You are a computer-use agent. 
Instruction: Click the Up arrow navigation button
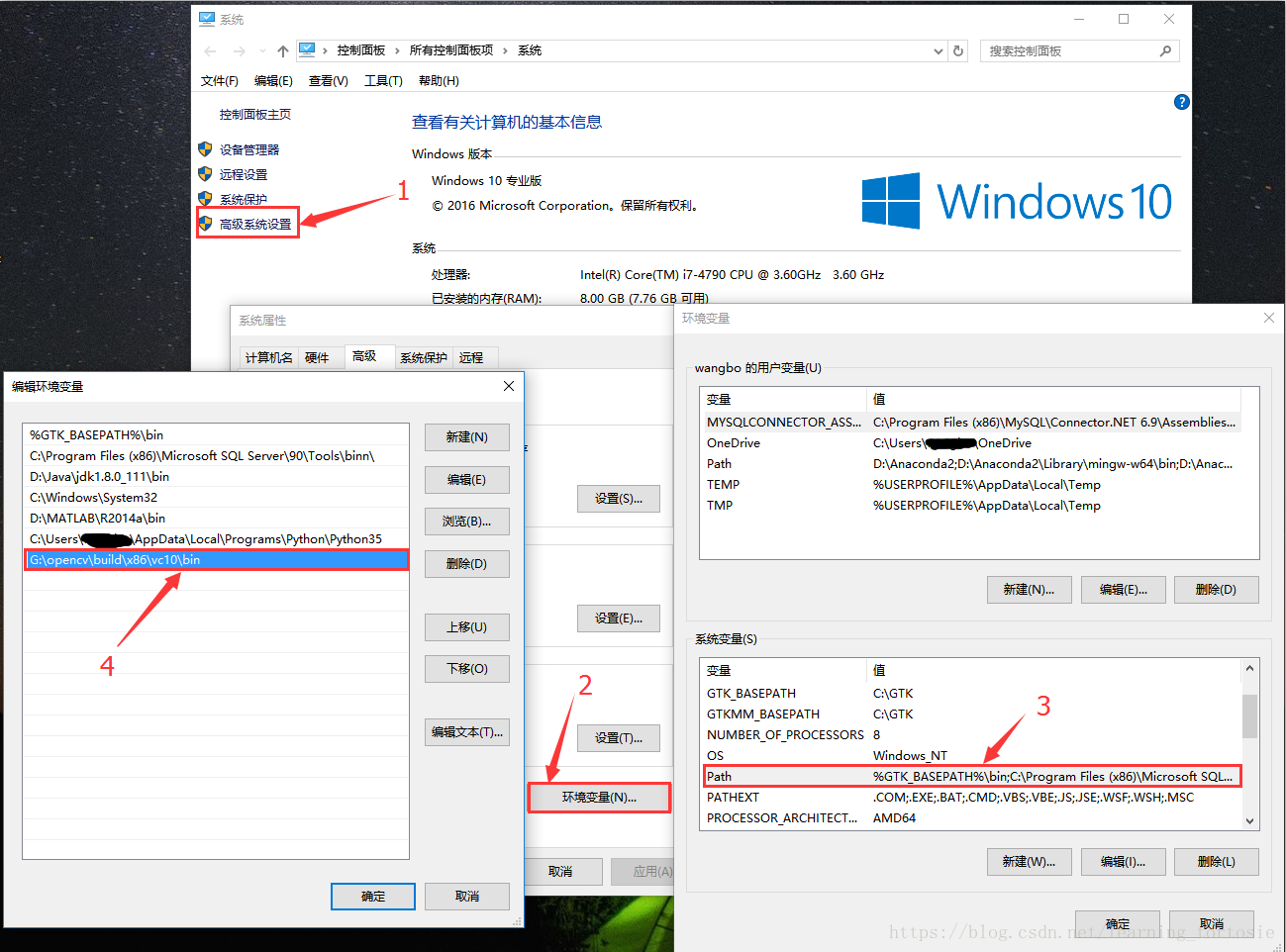pos(283,50)
